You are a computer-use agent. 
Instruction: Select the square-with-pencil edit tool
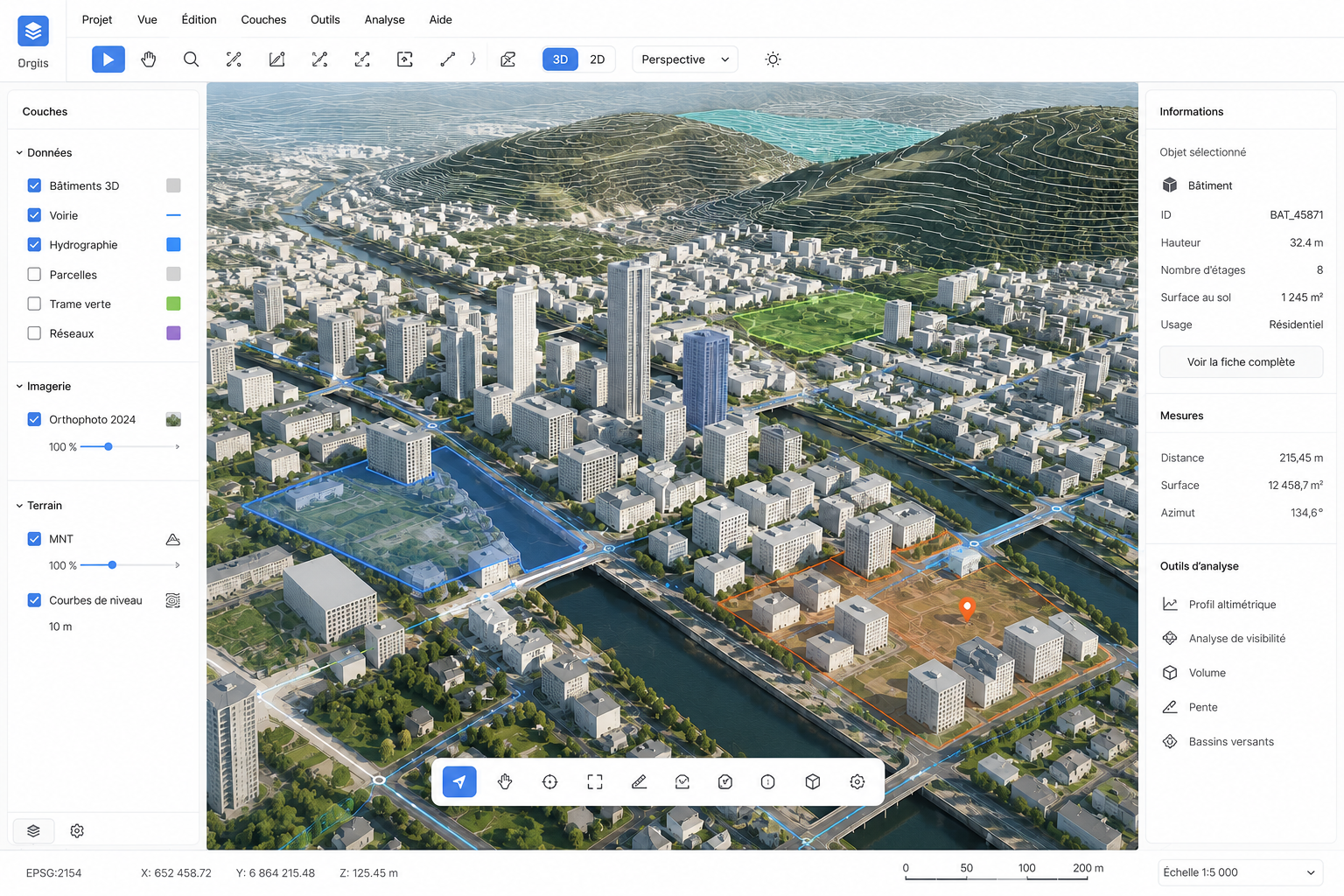click(276, 59)
